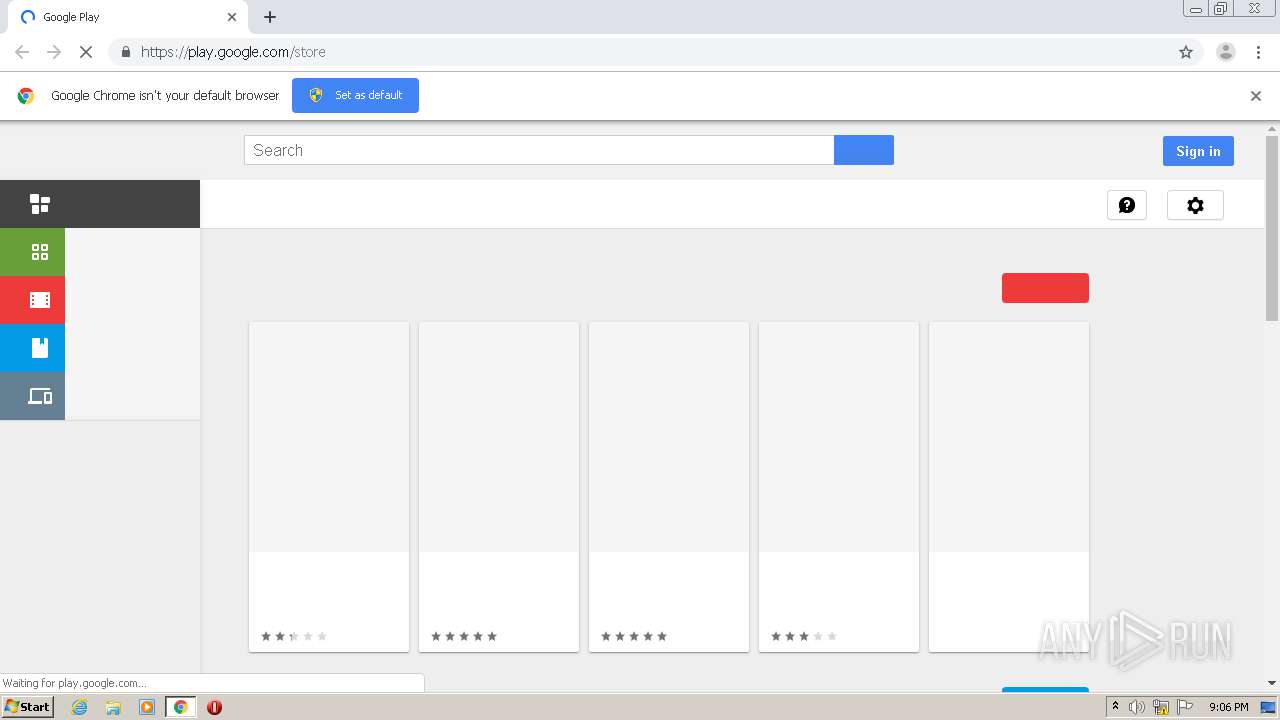View site info via the lock icon
The width and height of the screenshot is (1280, 720).
tap(125, 52)
